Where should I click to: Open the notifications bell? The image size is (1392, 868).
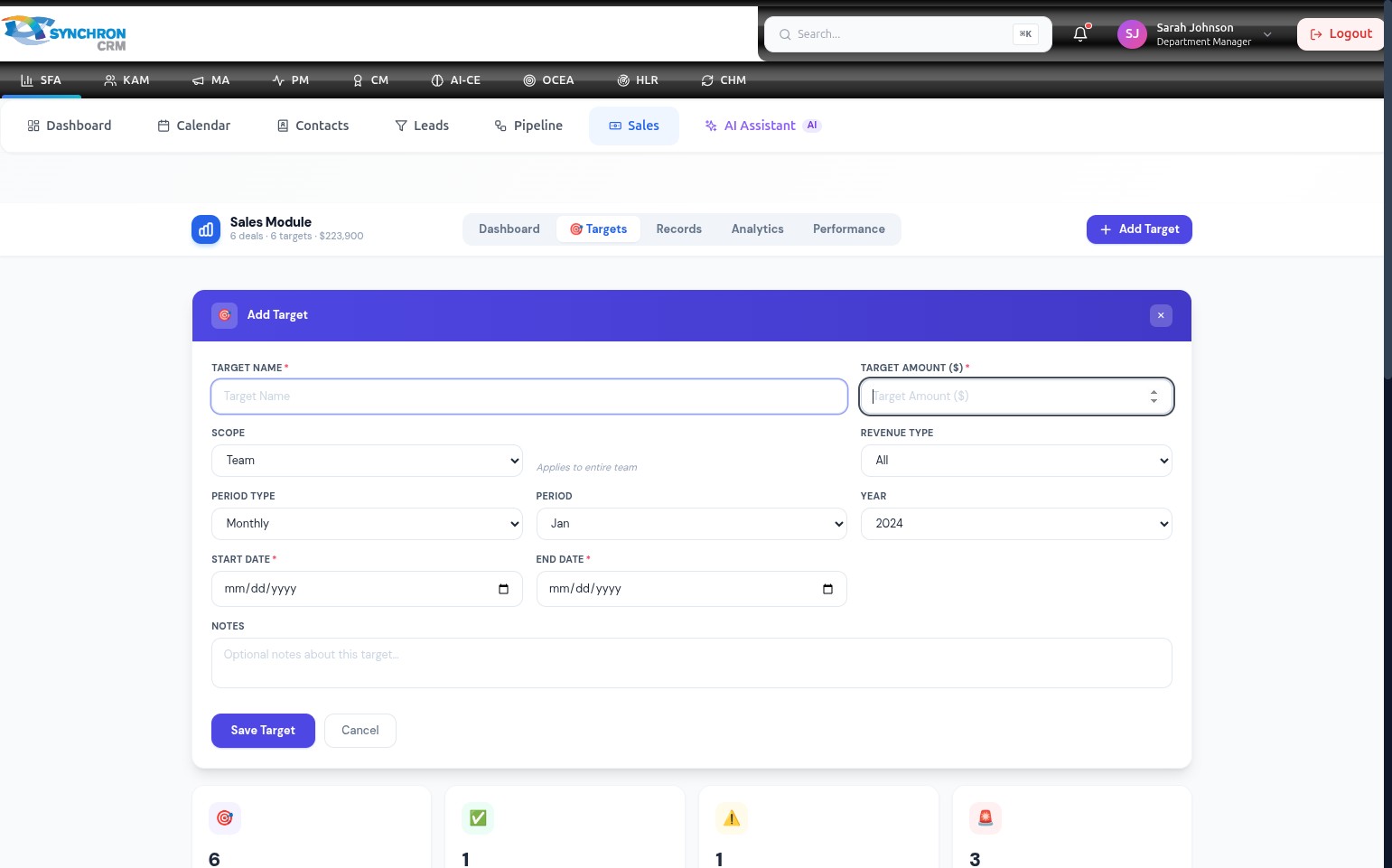coord(1080,34)
